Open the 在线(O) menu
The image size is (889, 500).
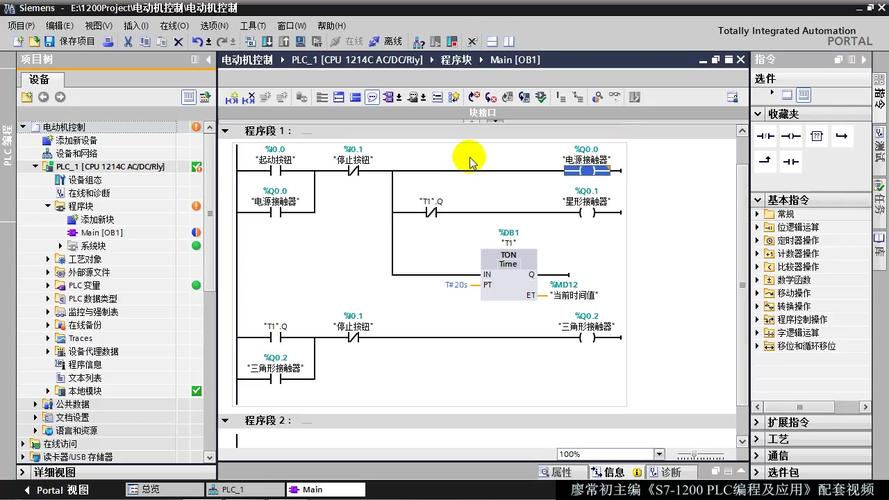(x=174, y=26)
